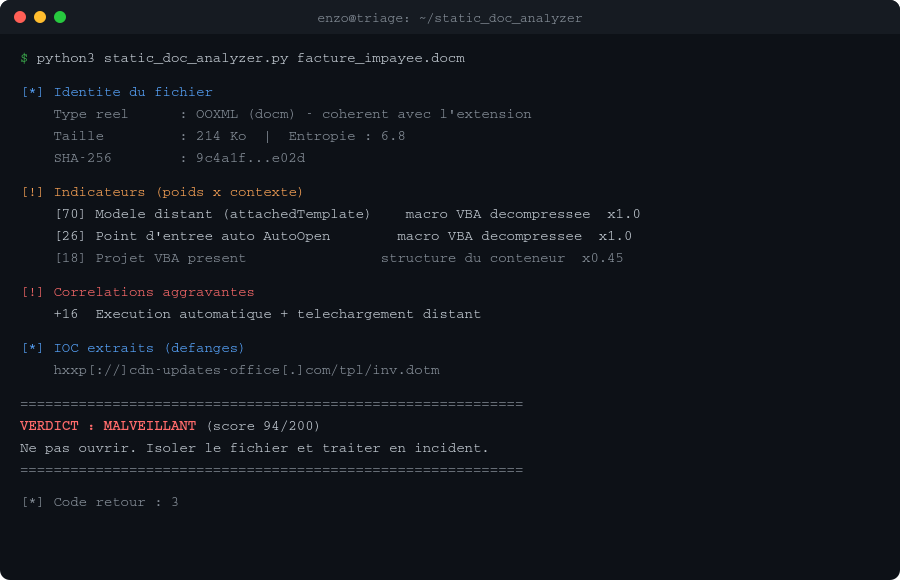Click the SHA-256 hash value 9c4a1f...e02d
Viewport: 900px width, 580px height.
coord(250,158)
